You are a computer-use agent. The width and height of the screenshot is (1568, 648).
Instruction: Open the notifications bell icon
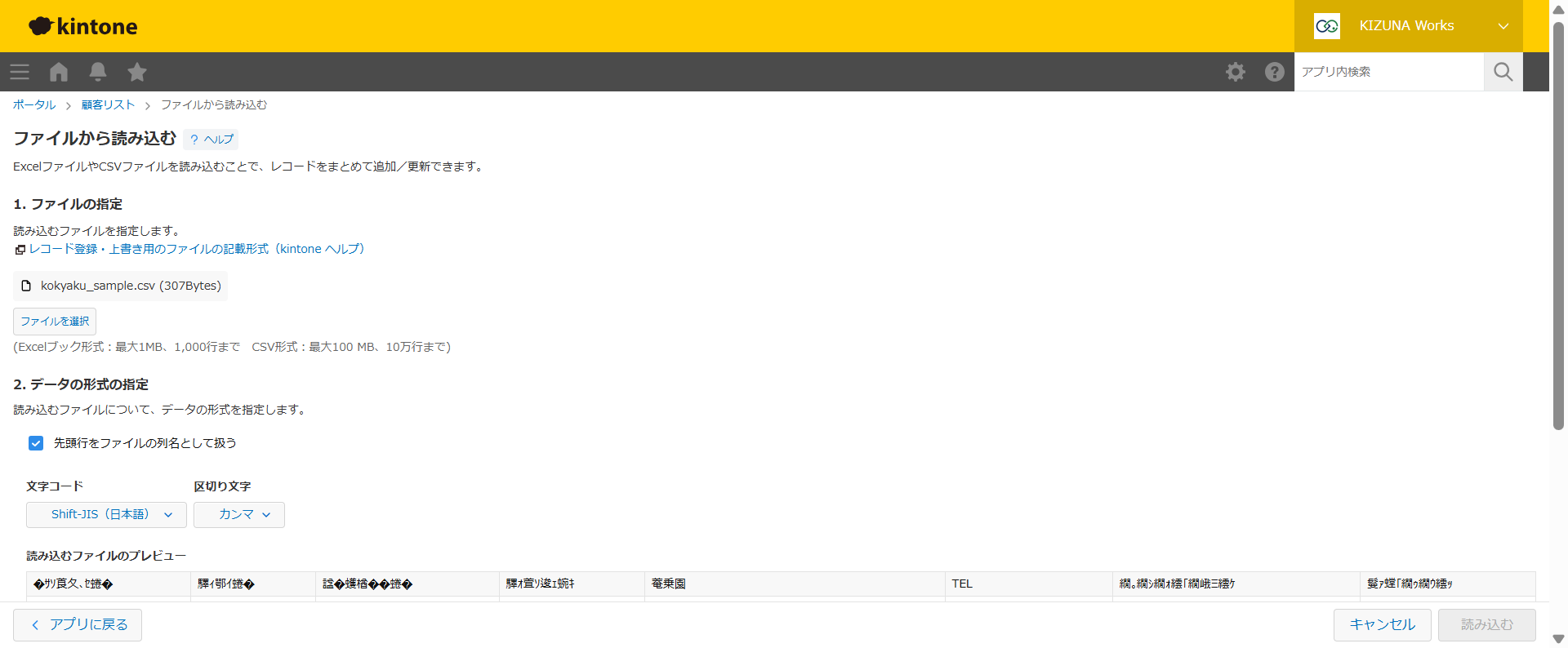98,72
